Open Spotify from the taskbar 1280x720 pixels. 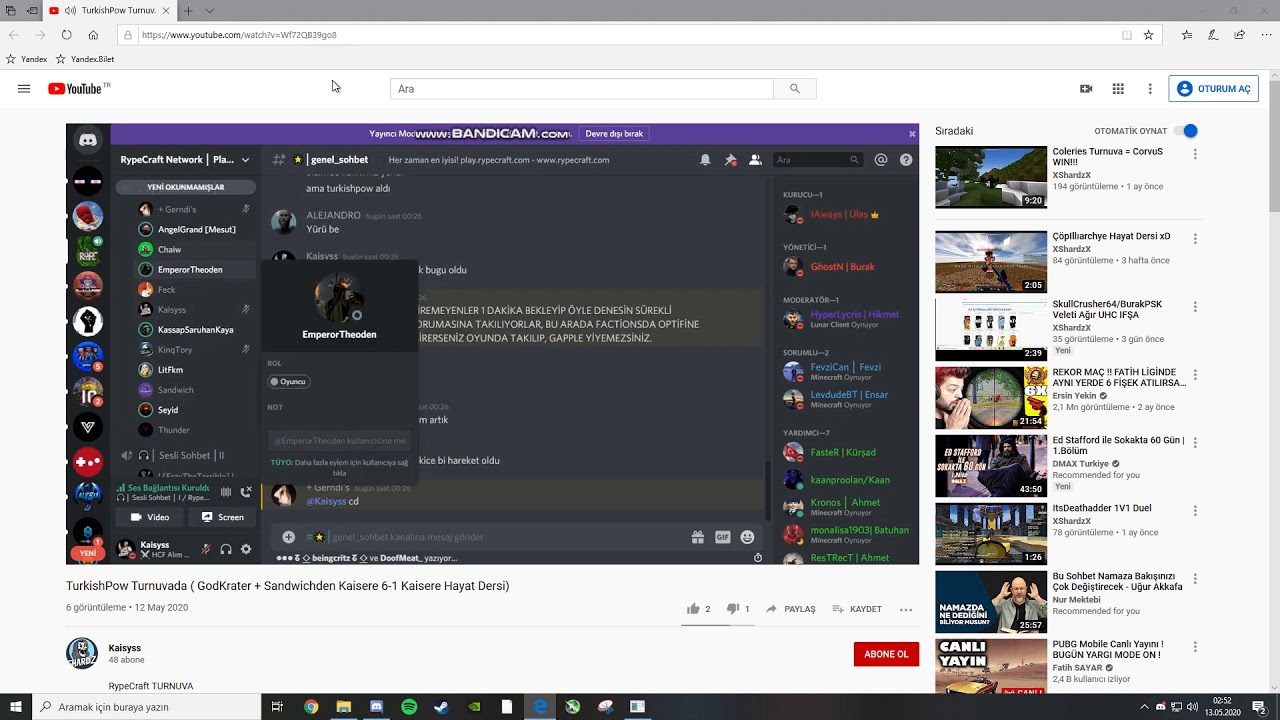[x=409, y=707]
